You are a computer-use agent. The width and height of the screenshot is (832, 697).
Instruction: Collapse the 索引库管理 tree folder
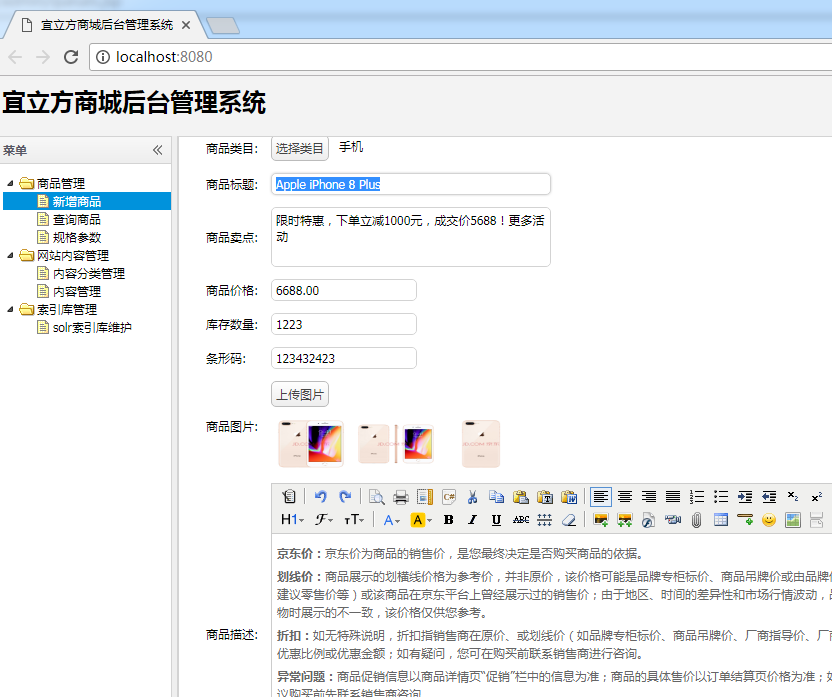(x=10, y=310)
